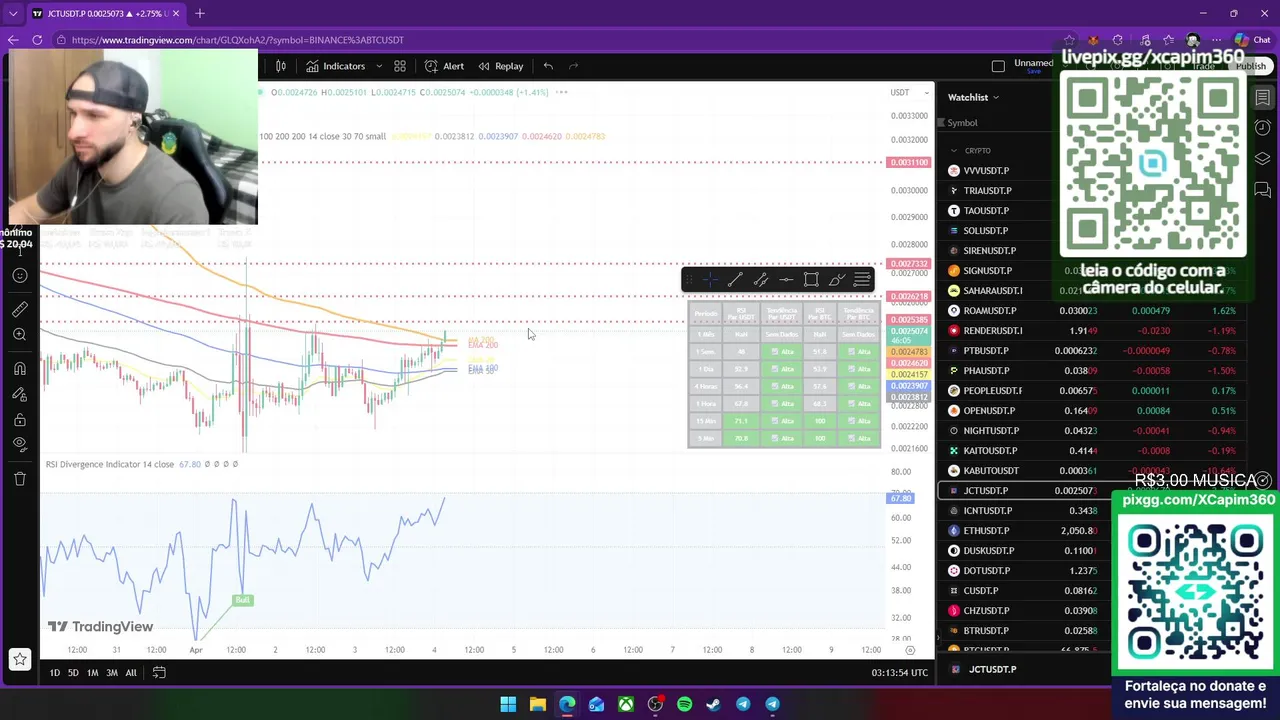Click the RSI value label 67.80
Viewport: 1280px width, 720px height.
pyautogui.click(x=901, y=498)
